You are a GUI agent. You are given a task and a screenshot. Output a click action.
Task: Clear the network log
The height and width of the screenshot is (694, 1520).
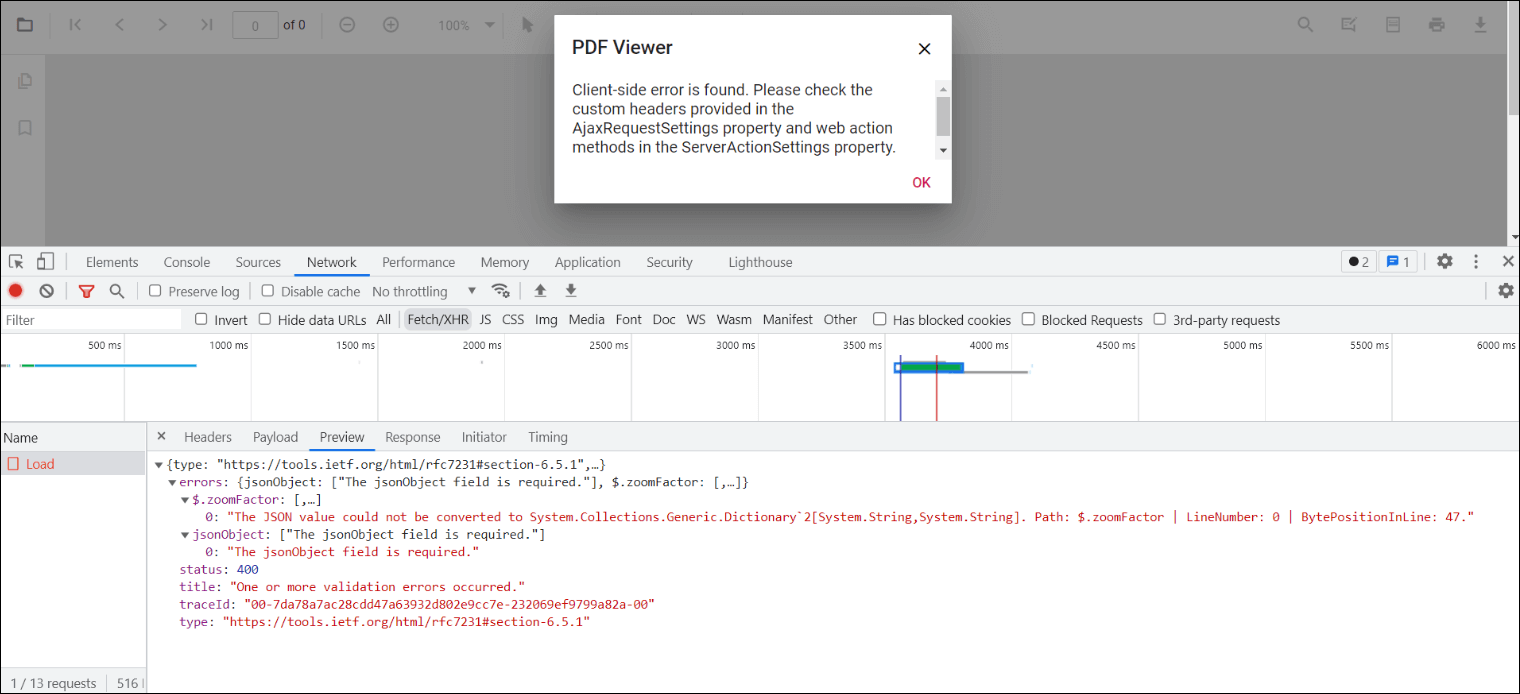click(x=46, y=291)
